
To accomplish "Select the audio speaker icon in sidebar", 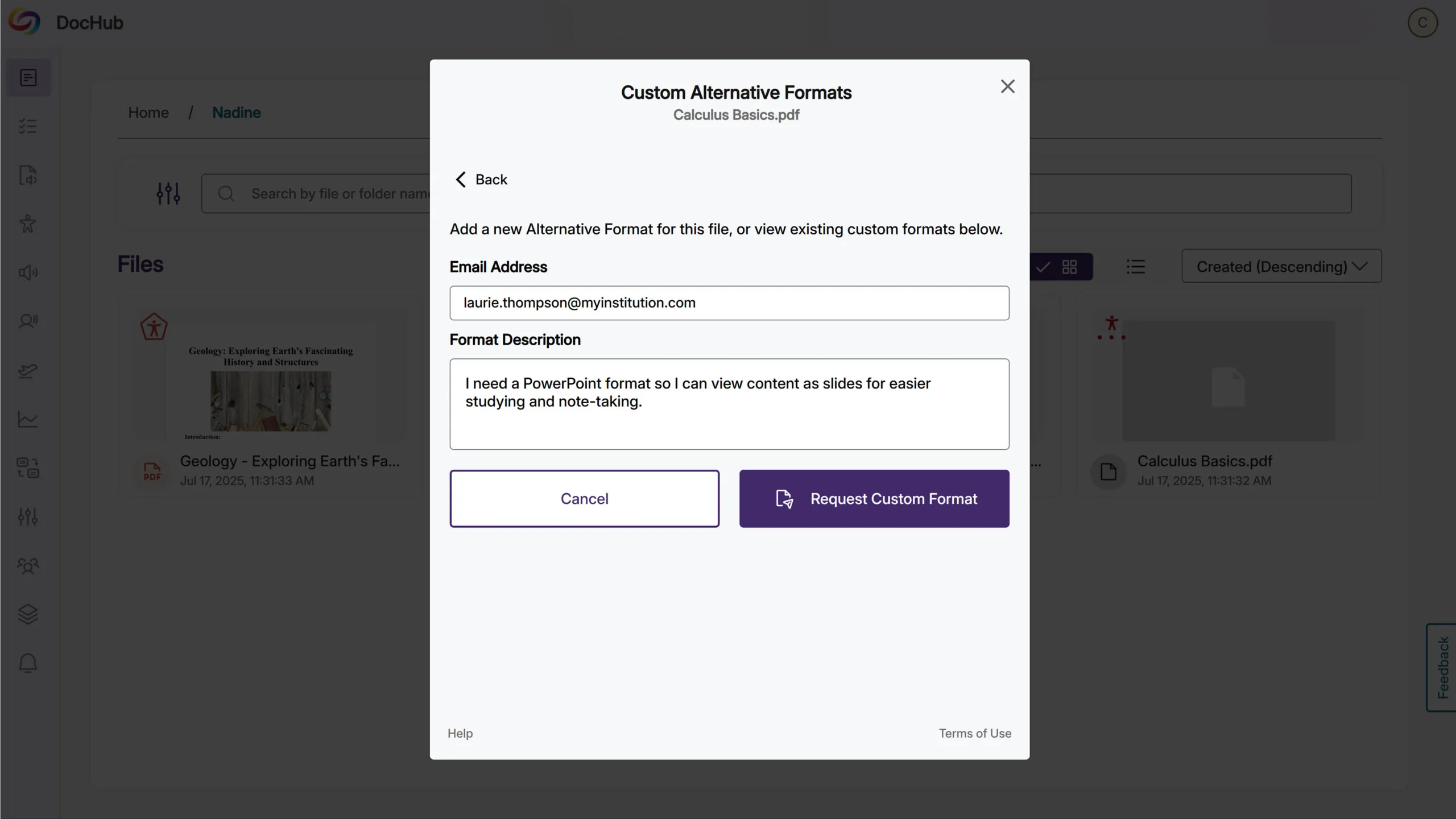I will [x=28, y=272].
